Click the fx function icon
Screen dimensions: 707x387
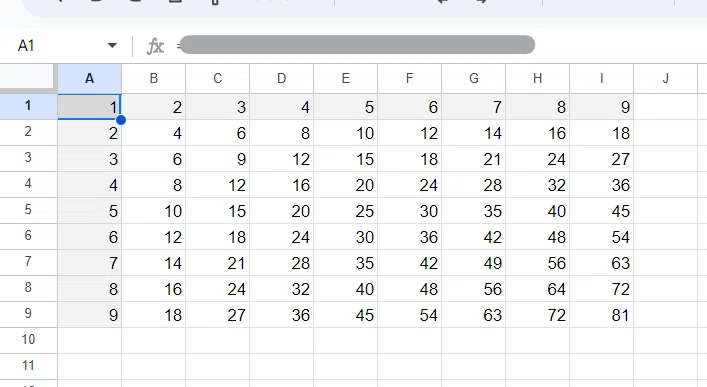[155, 46]
